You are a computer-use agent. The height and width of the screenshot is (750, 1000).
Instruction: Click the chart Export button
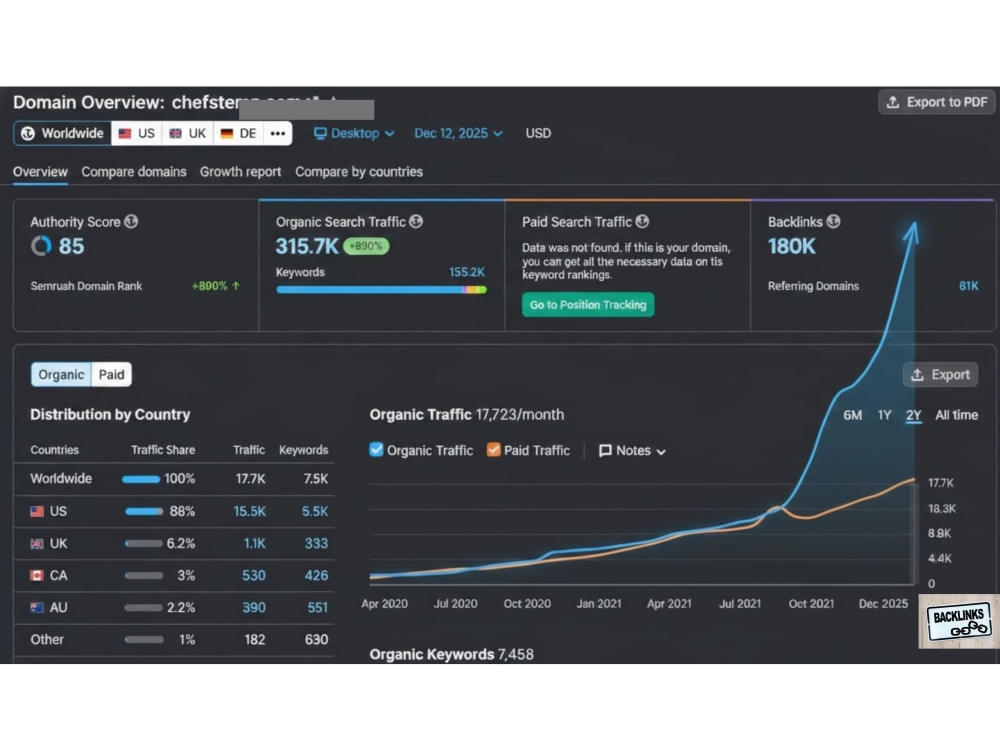pyautogui.click(x=941, y=374)
